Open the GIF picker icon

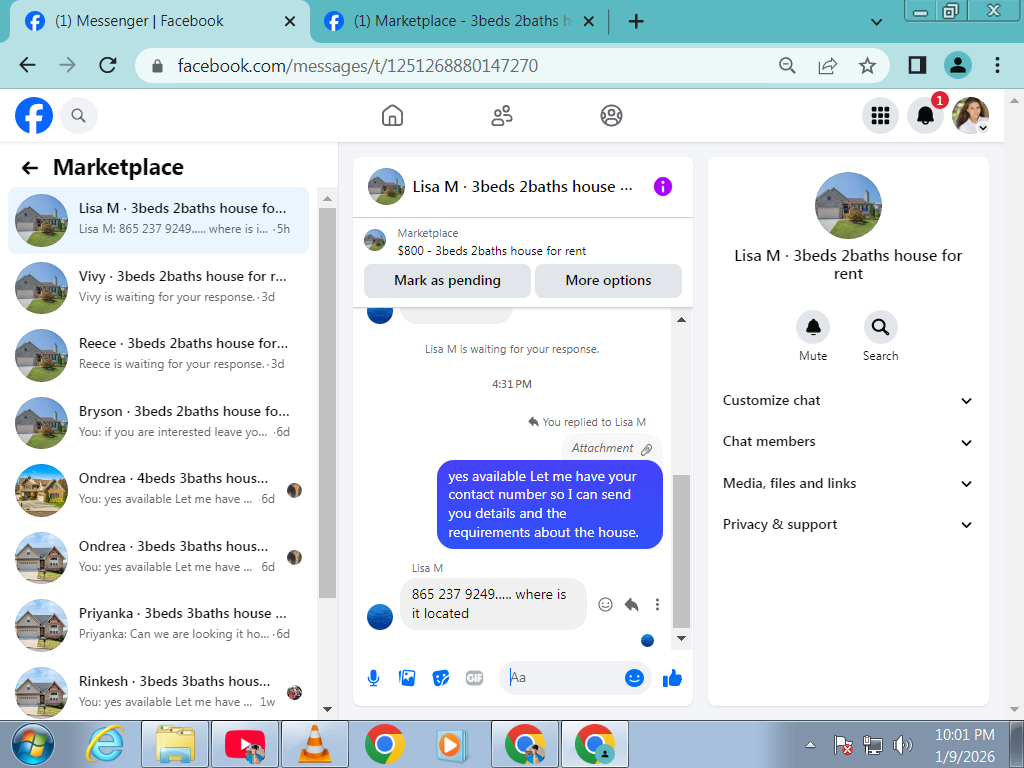point(475,678)
